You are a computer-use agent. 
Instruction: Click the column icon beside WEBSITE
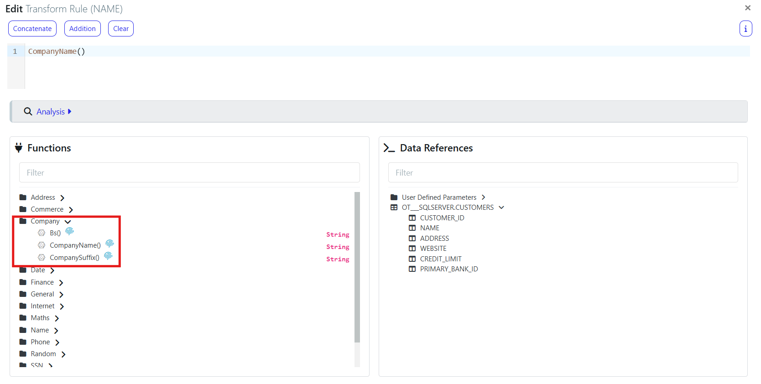[412, 248]
